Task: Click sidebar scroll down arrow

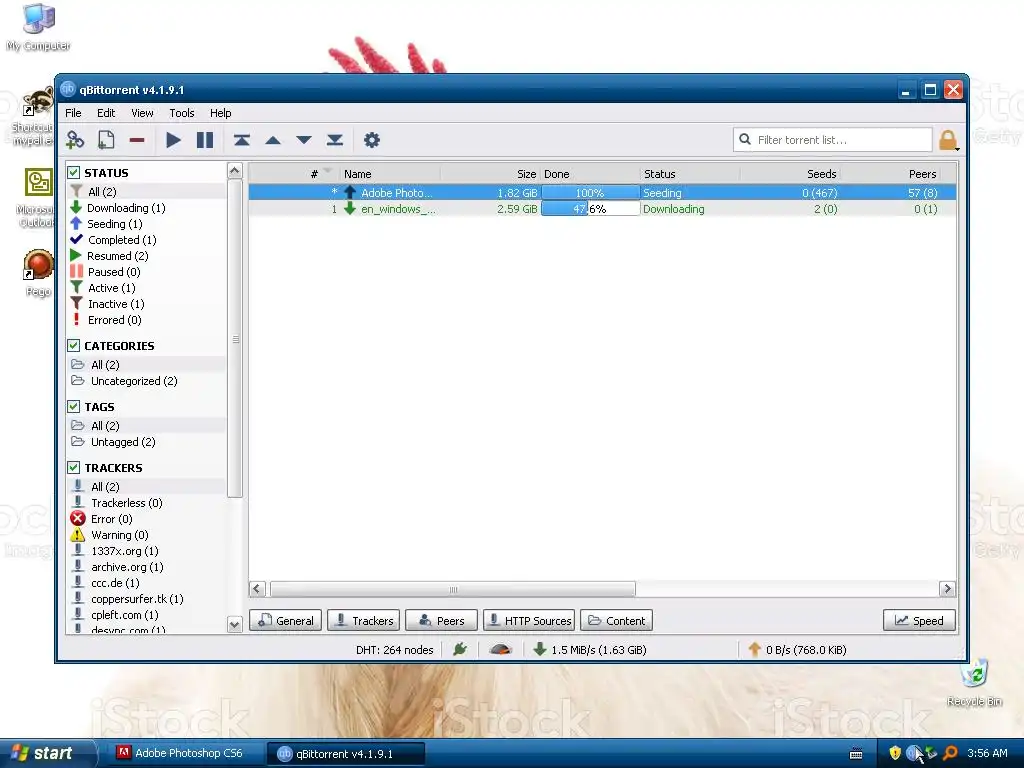Action: coord(234,624)
